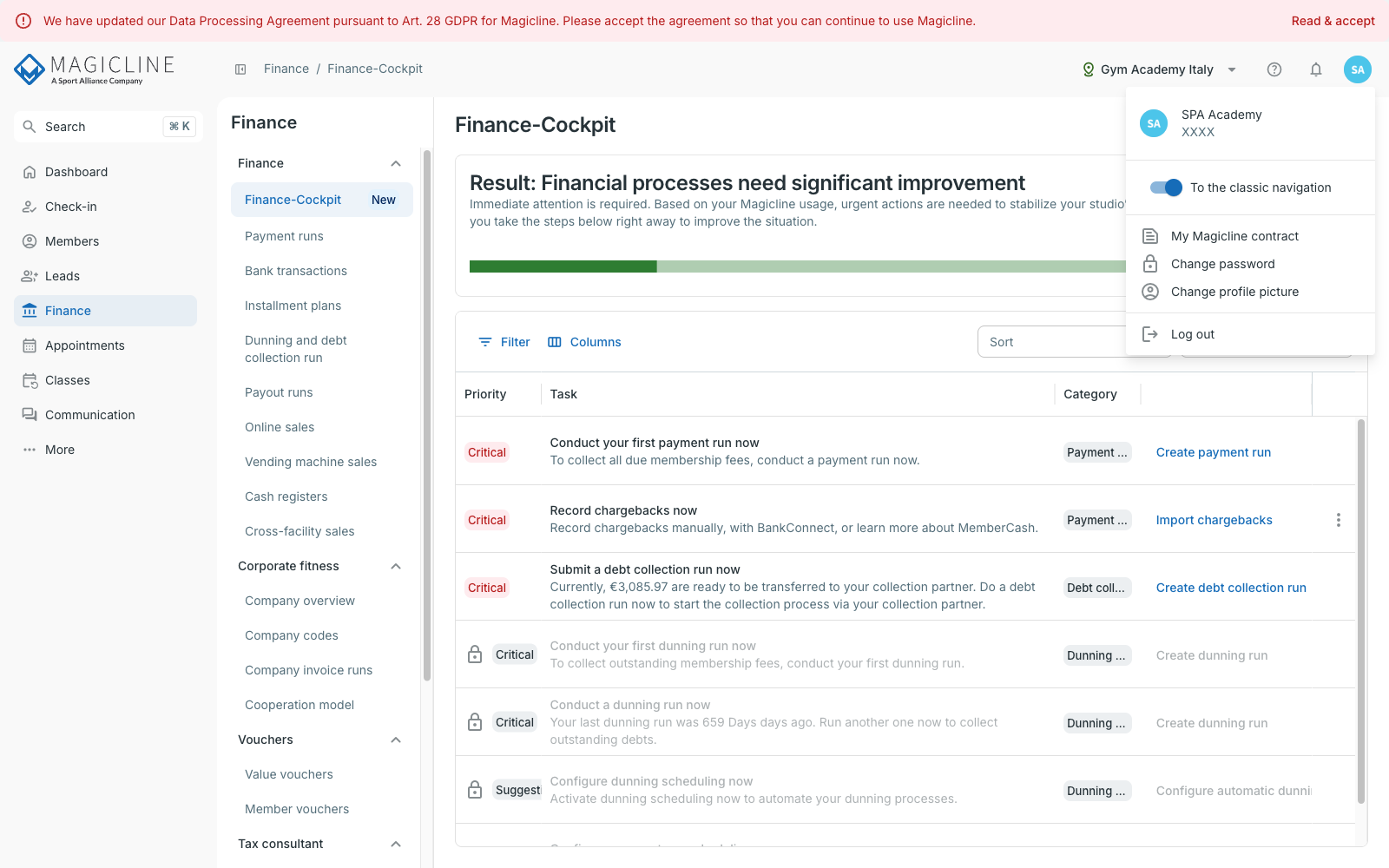1389x868 pixels.
Task: Click the task table vertical scrollbar
Action: (1360, 611)
